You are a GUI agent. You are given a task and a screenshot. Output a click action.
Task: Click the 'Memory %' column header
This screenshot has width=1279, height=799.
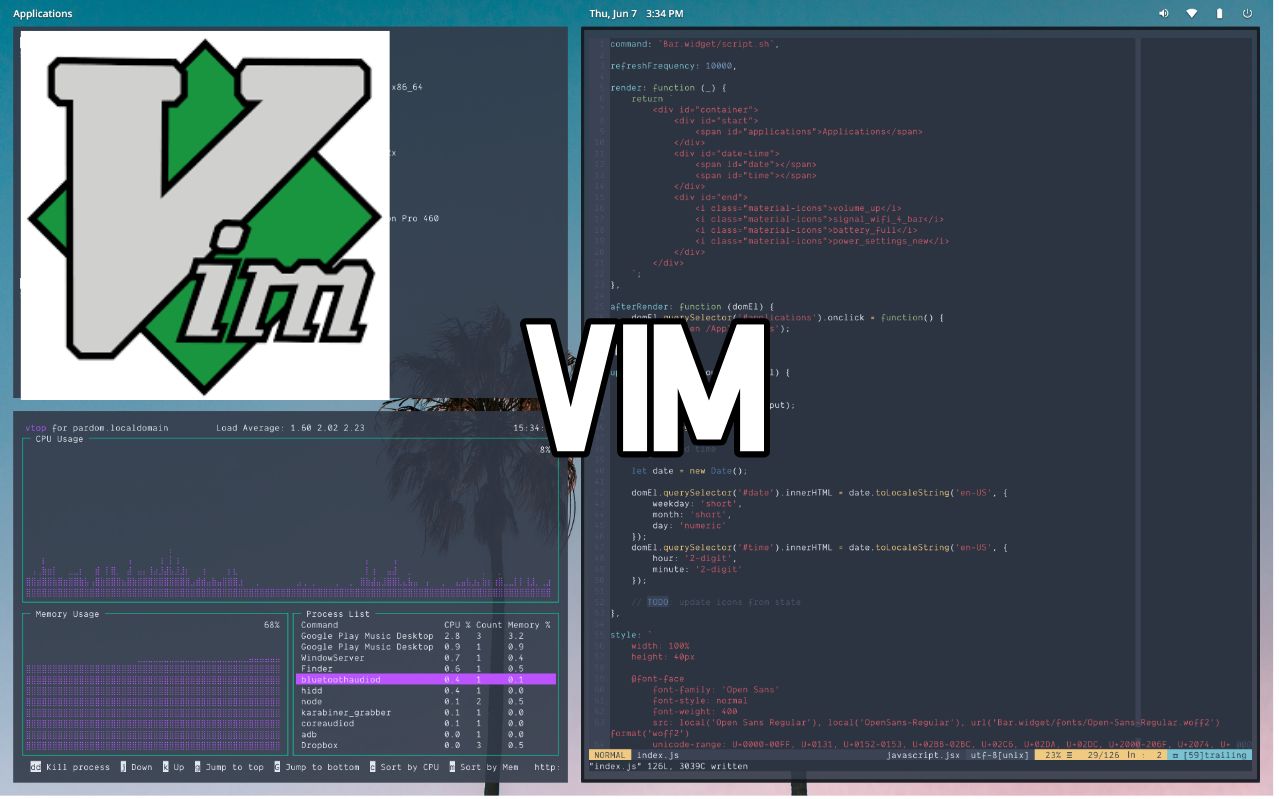tap(529, 624)
